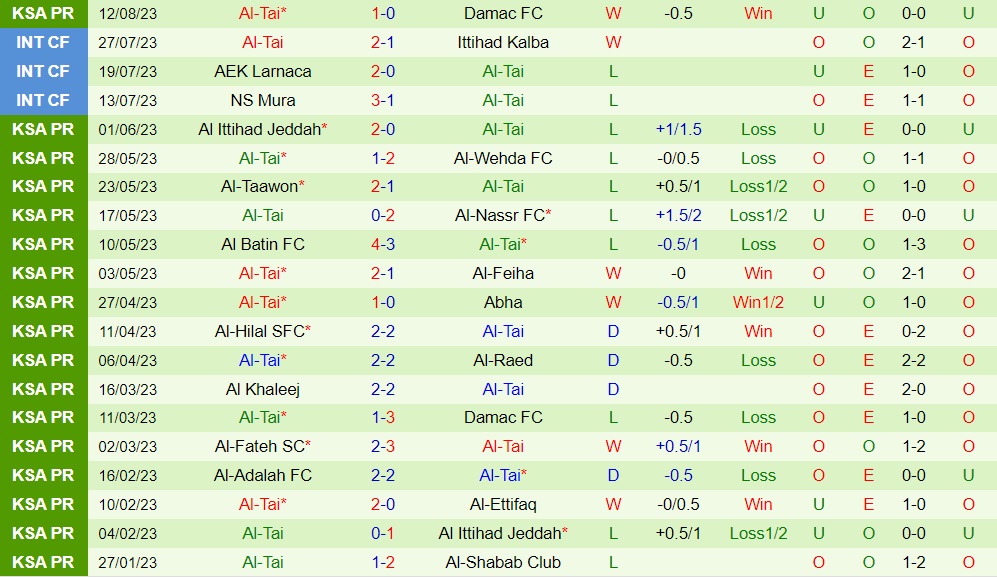Select the Al Khaleej team name
Screen dimensions: 997x577
[x=263, y=389]
